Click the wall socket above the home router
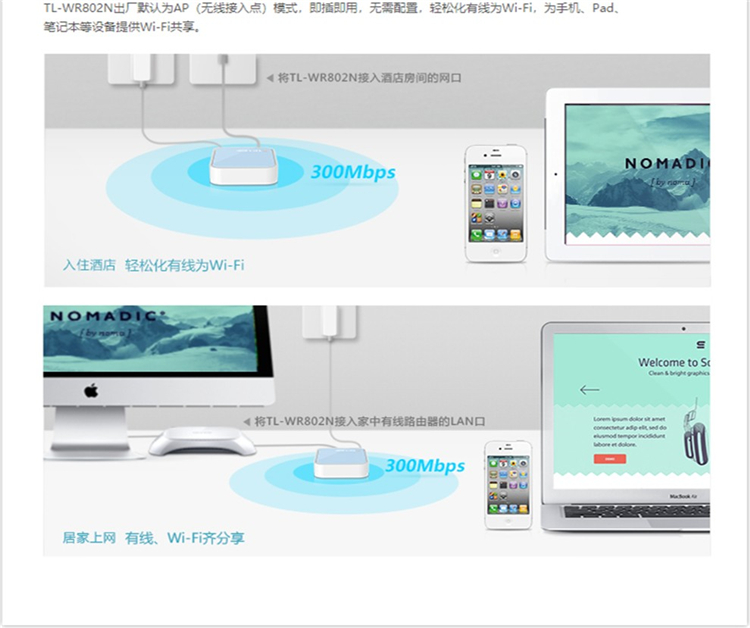 click(330, 322)
